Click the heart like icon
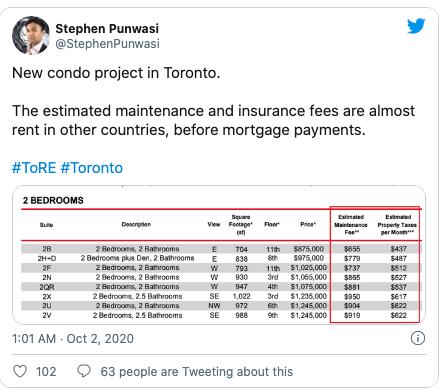The image size is (439, 392). click(x=20, y=371)
